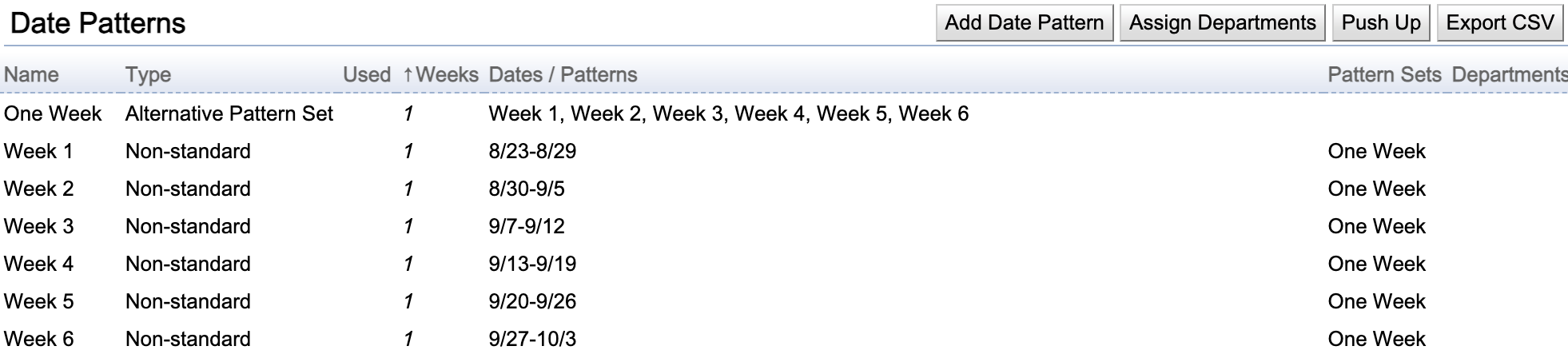Sort by Pattern Sets column header
Image resolution: width=1568 pixels, height=358 pixels.
tap(1384, 74)
